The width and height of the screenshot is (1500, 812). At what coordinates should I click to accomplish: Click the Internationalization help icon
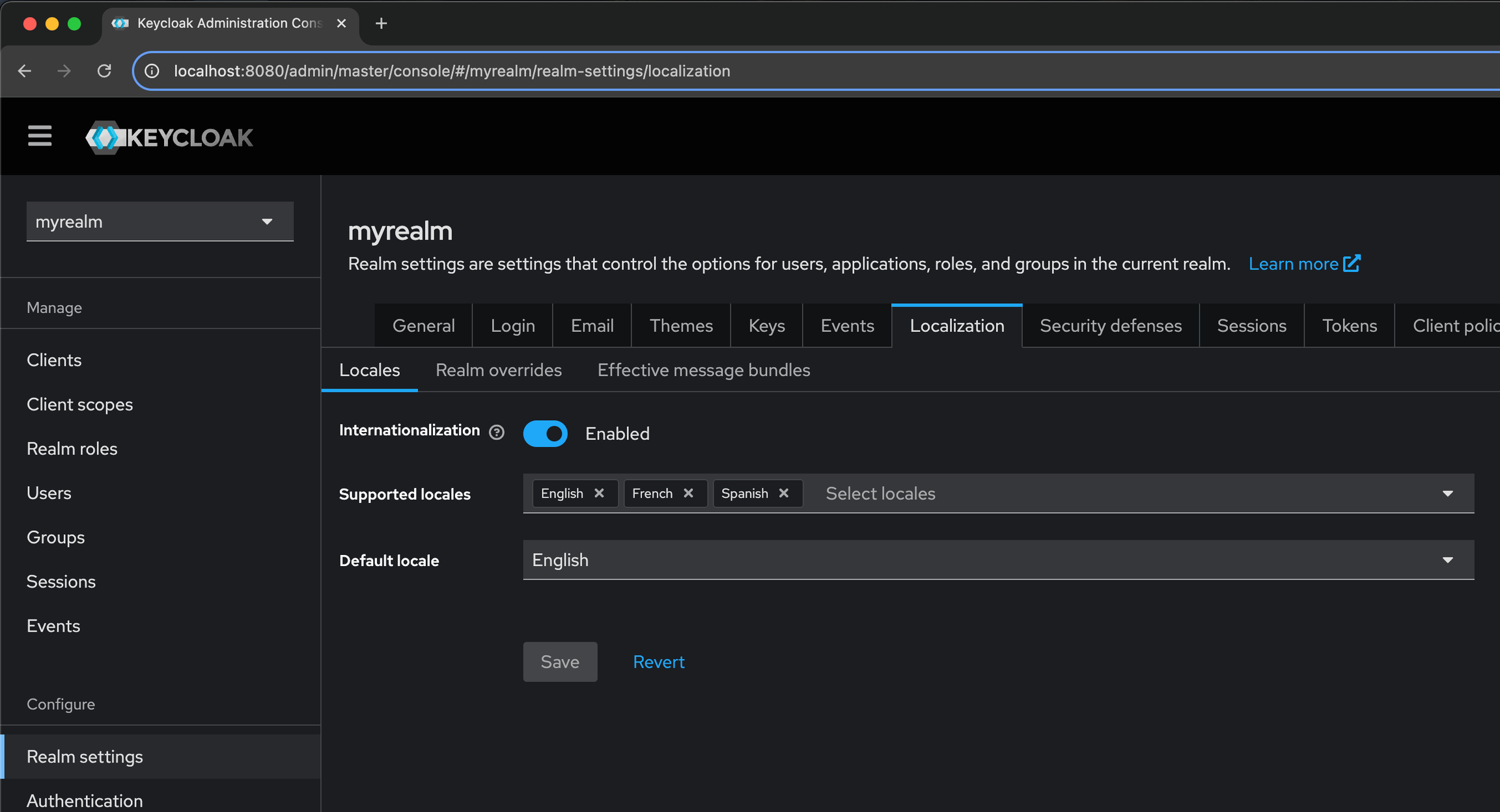[497, 433]
